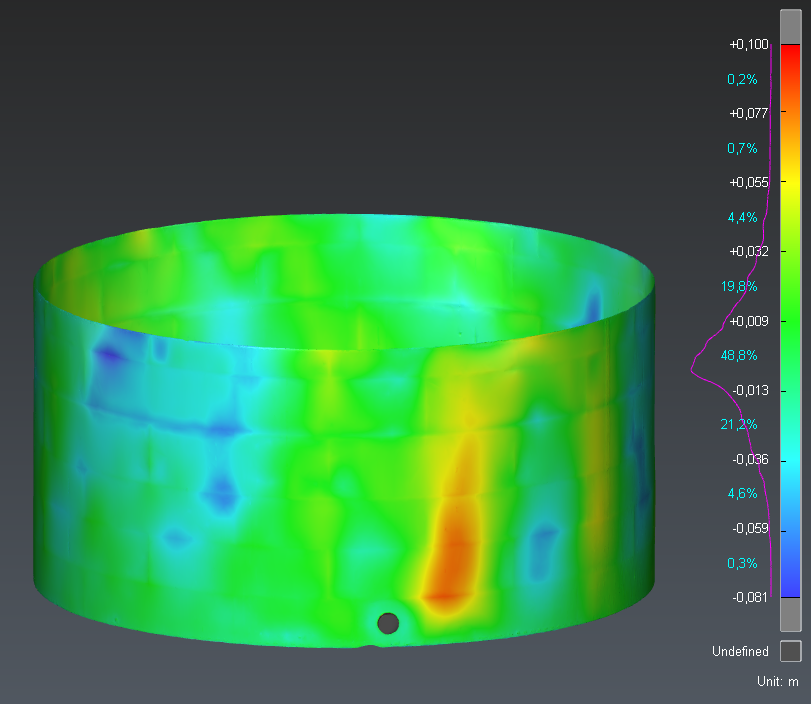The width and height of the screenshot is (811, 704).
Task: Click the Undefined text label
Action: point(740,652)
